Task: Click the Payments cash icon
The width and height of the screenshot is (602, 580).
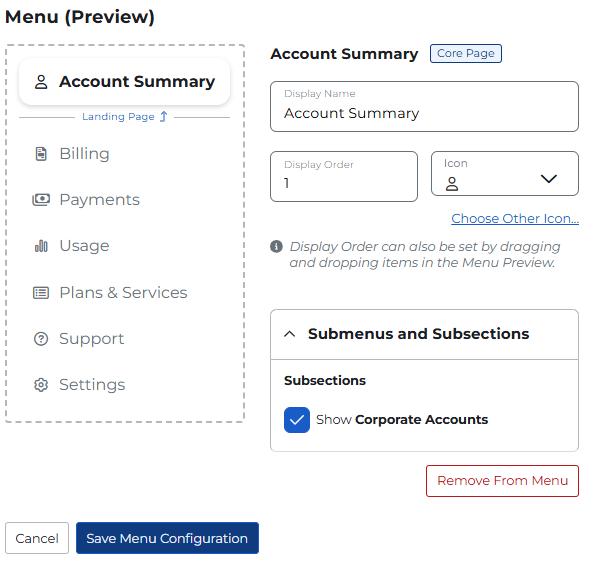Action: [x=41, y=200]
